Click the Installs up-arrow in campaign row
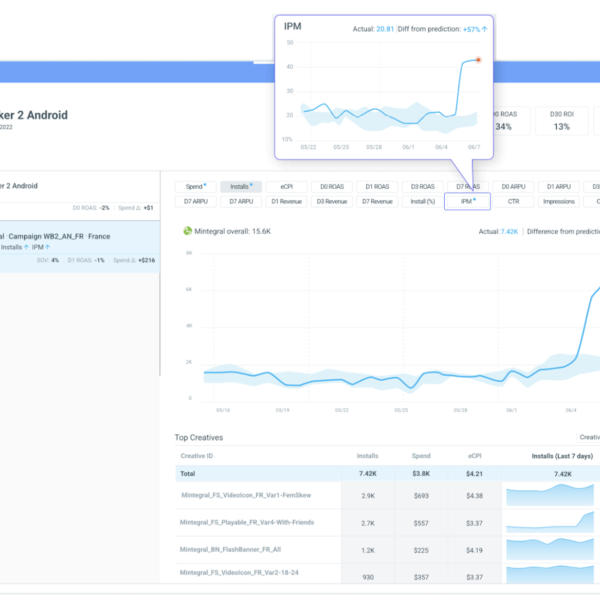This screenshot has height=600, width=600. (26, 247)
